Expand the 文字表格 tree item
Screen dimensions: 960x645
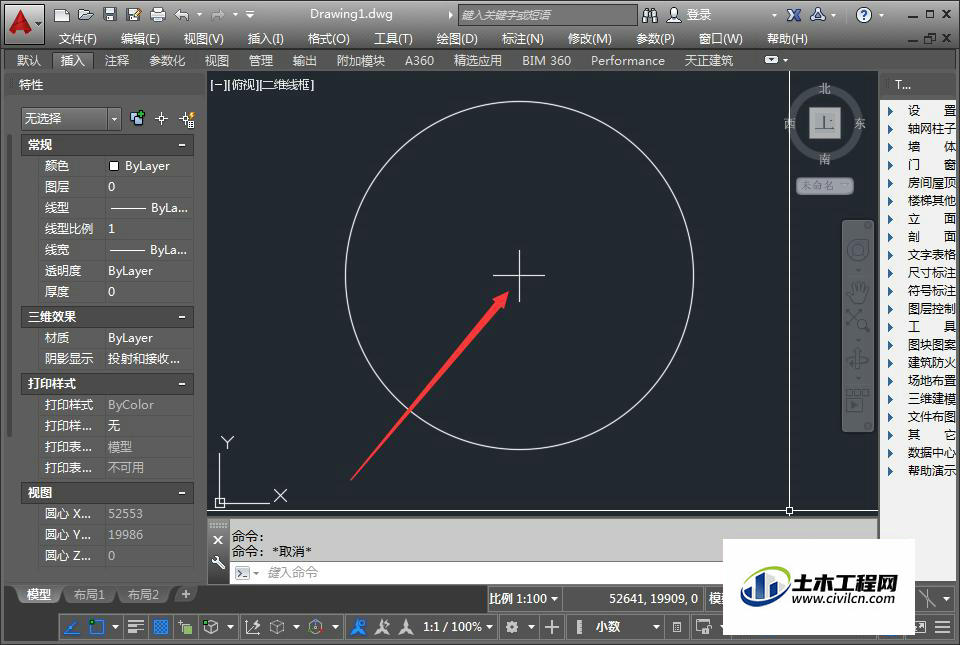coord(891,255)
